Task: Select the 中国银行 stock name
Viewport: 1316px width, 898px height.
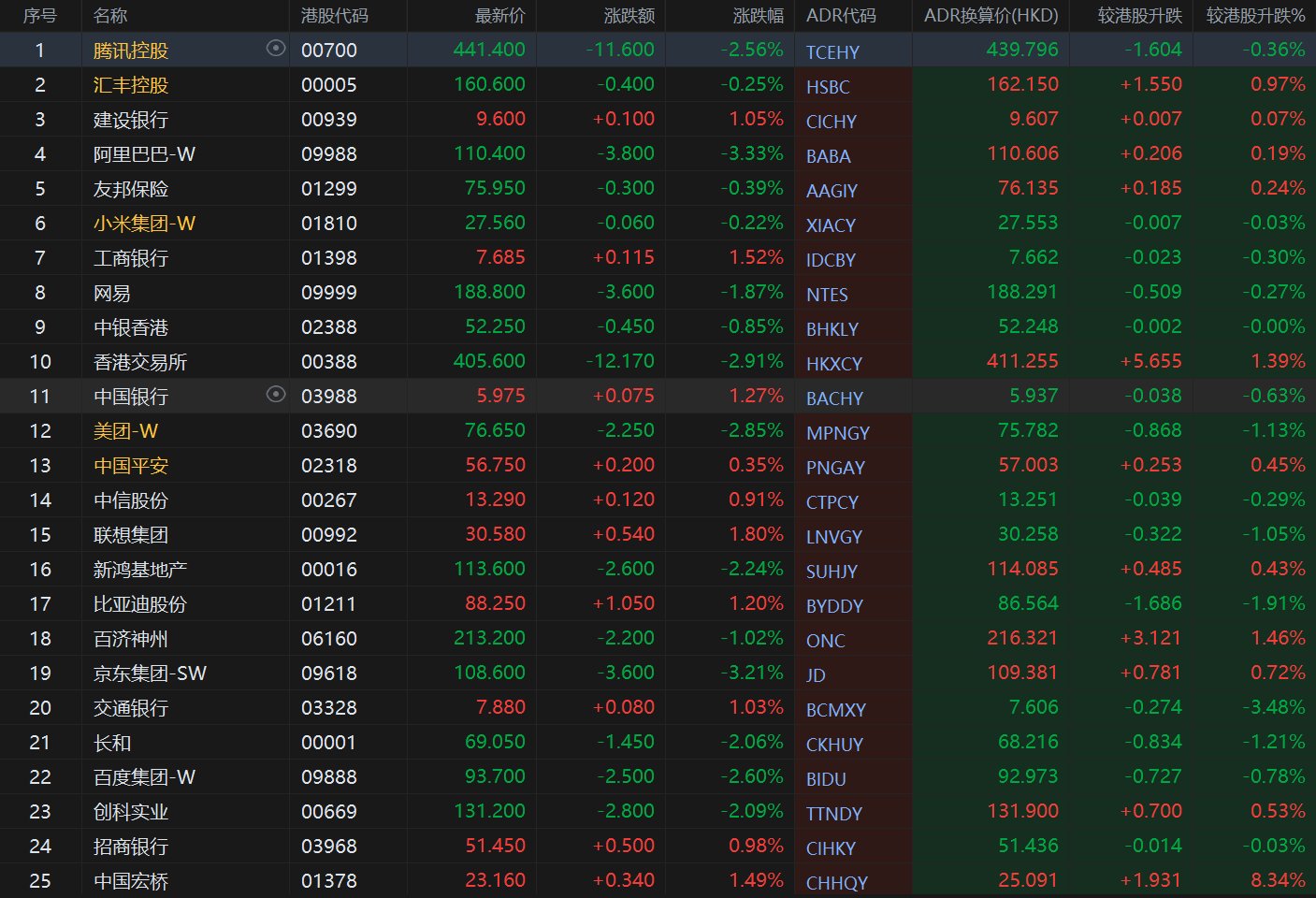Action: click(x=131, y=397)
